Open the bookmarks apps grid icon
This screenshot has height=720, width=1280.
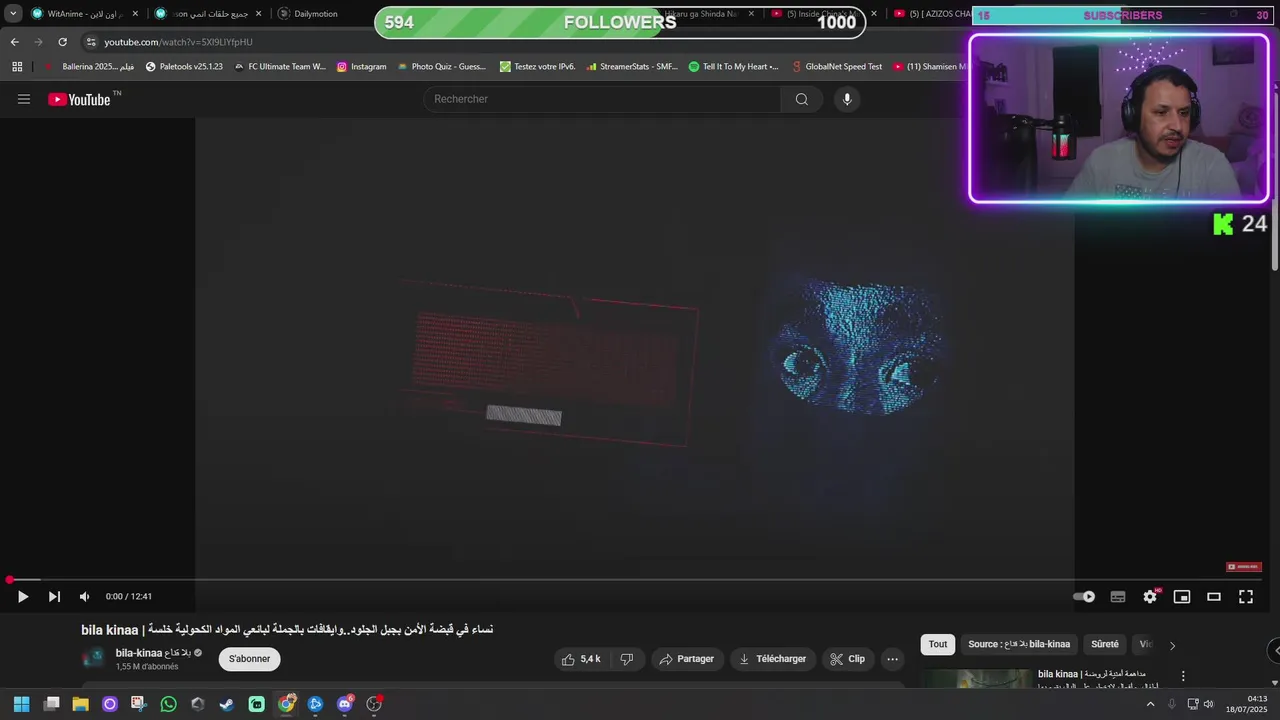17,67
